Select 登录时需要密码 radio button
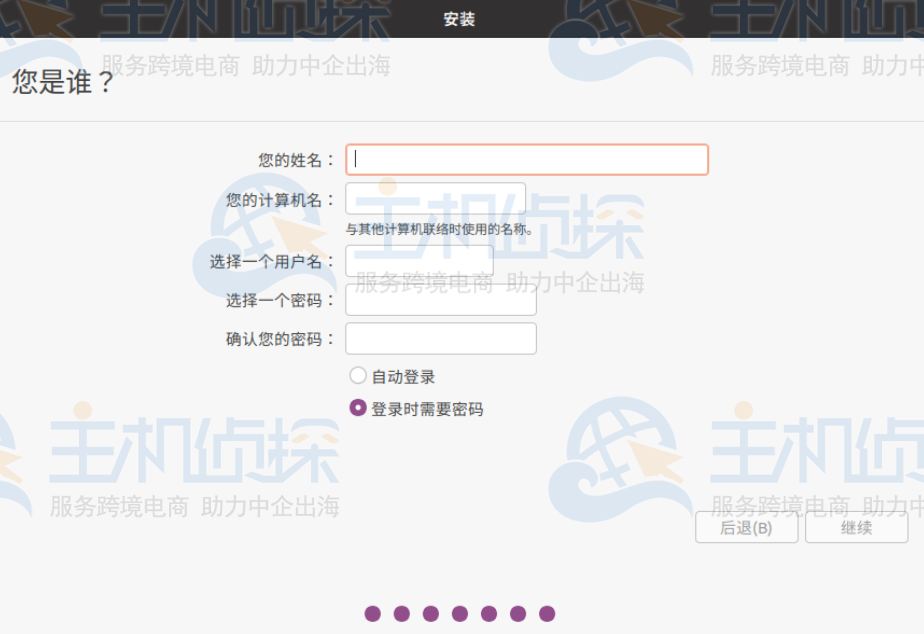The width and height of the screenshot is (924, 634). click(358, 408)
